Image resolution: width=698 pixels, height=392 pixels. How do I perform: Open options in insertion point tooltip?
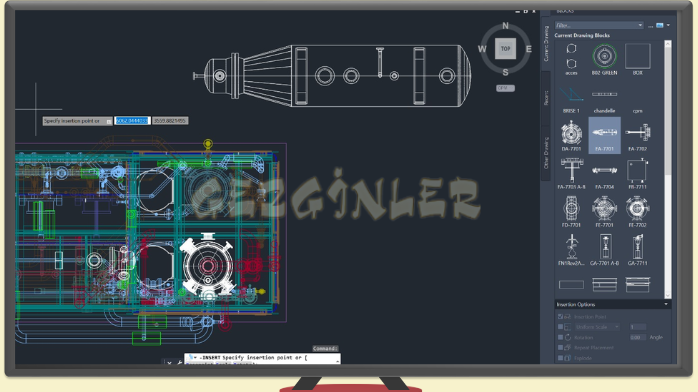click(x=109, y=121)
